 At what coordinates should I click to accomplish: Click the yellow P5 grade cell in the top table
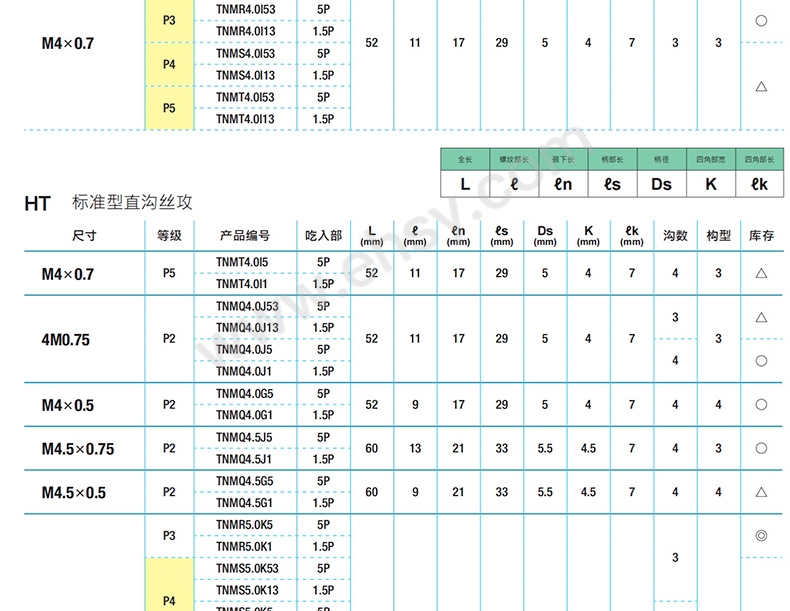(169, 108)
